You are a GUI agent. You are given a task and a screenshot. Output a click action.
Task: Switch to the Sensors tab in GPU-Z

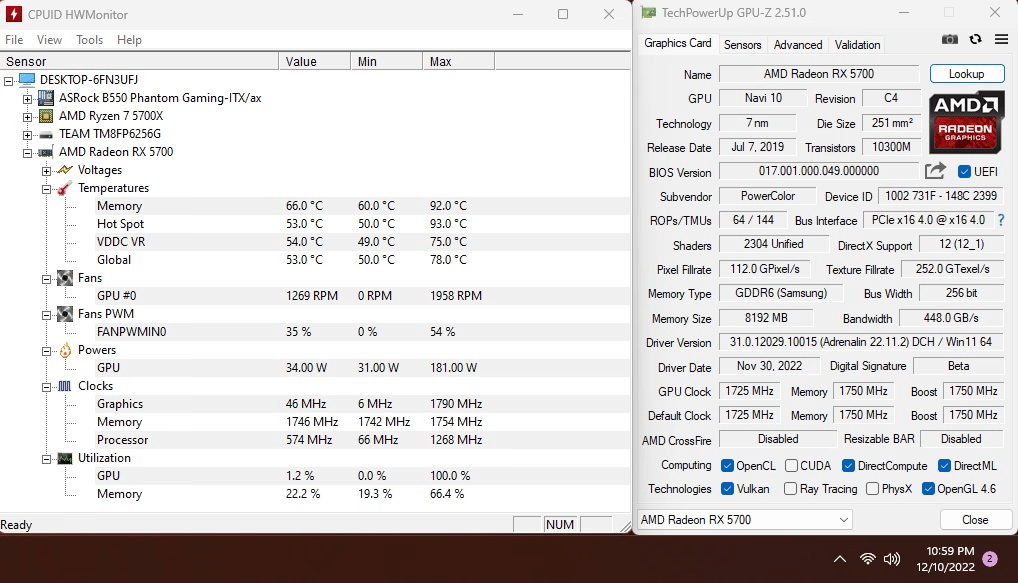(742, 45)
